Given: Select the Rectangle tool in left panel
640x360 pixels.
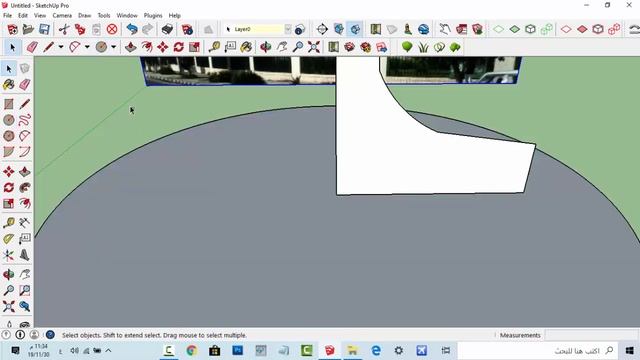Looking at the screenshot, I should pos(9,104).
